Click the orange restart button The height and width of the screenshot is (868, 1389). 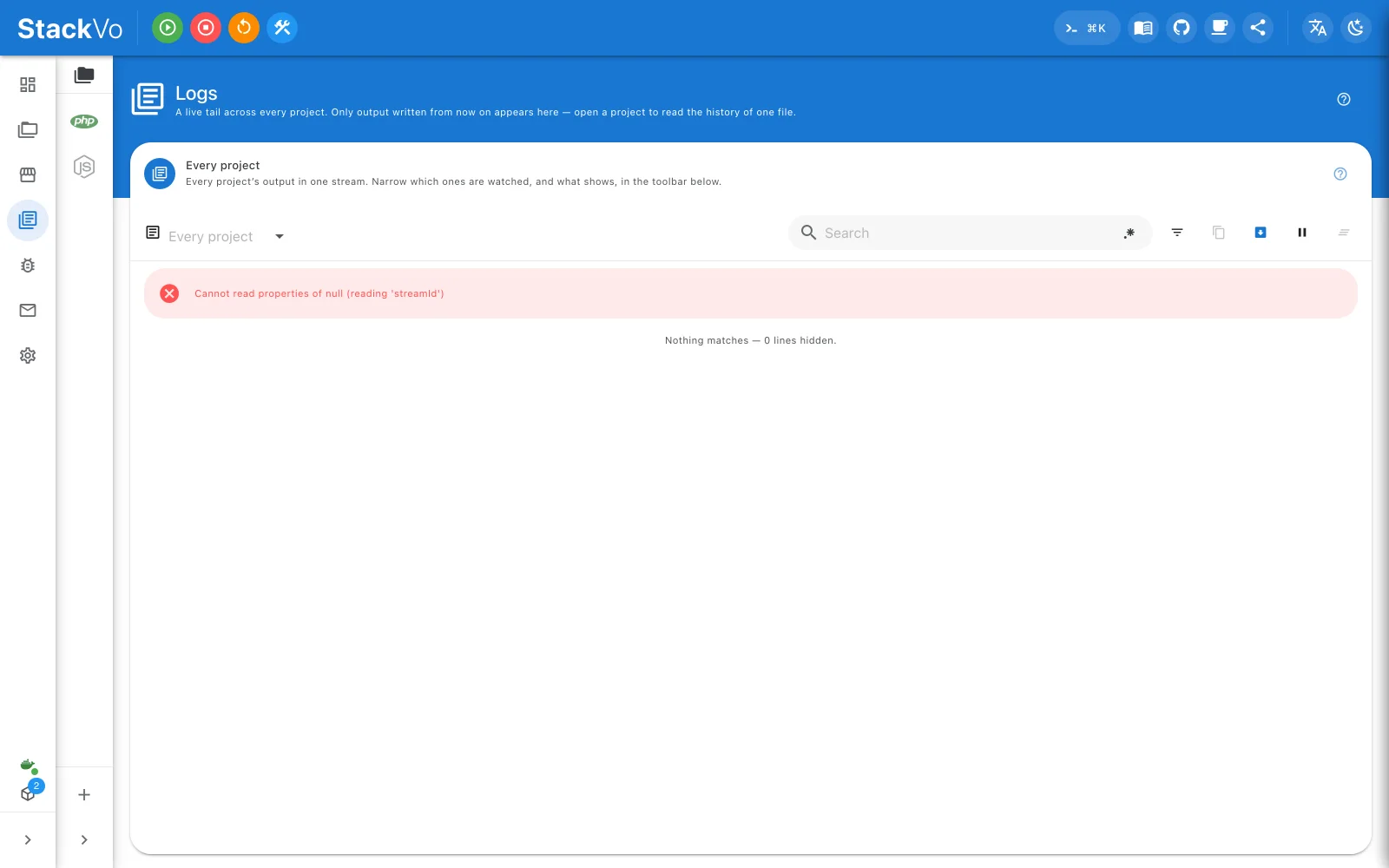click(244, 28)
